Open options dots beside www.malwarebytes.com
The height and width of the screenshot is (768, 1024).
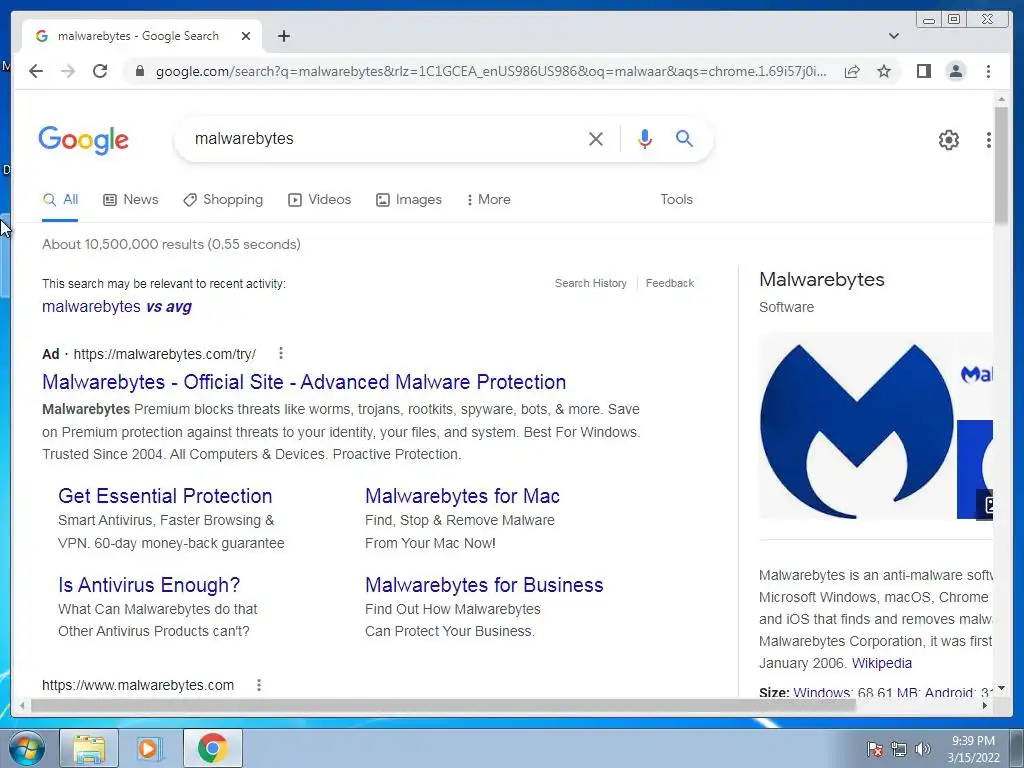click(259, 684)
